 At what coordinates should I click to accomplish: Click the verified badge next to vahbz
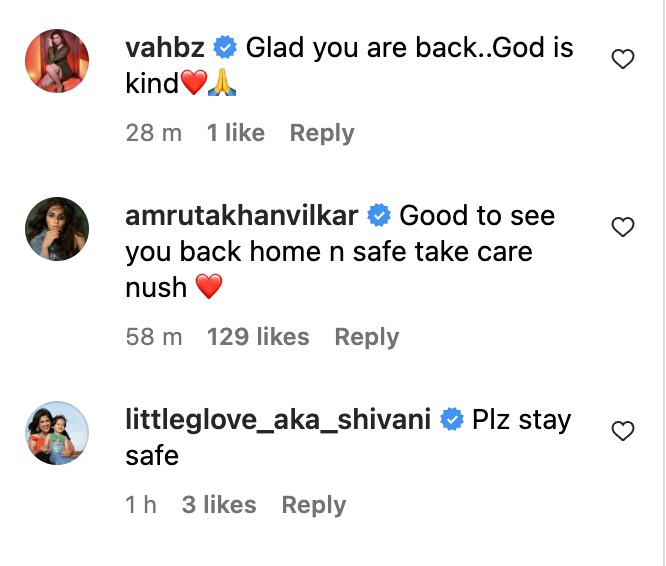(x=225, y=47)
